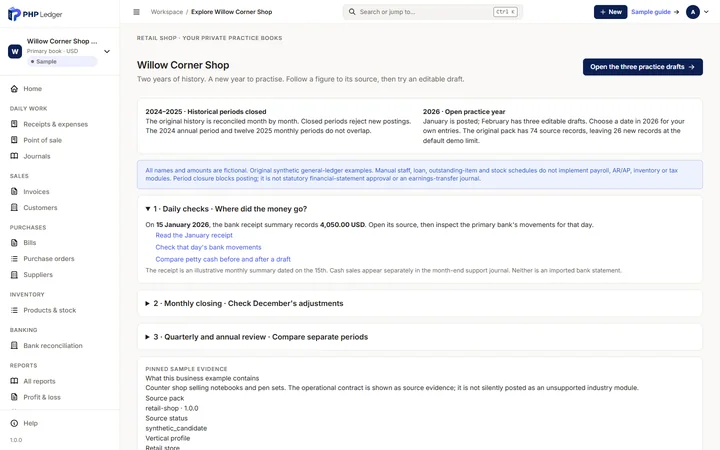The image size is (720, 450).
Task: Click the Invoices icon
Action: coord(14,191)
